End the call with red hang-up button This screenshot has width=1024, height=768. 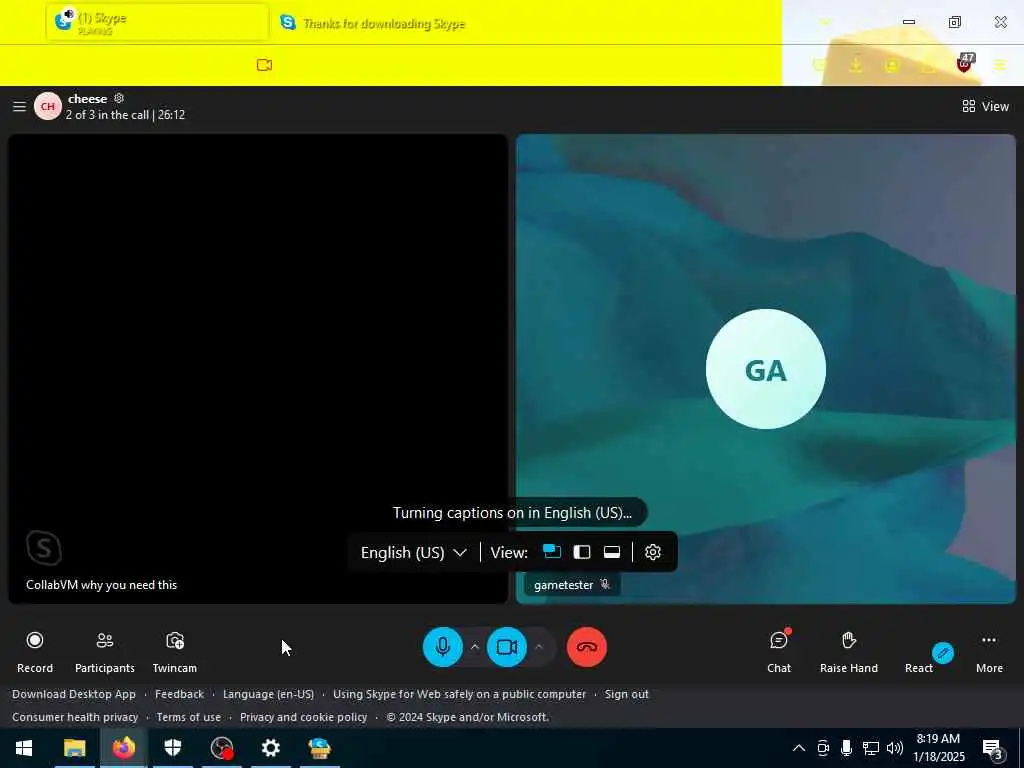click(586, 647)
